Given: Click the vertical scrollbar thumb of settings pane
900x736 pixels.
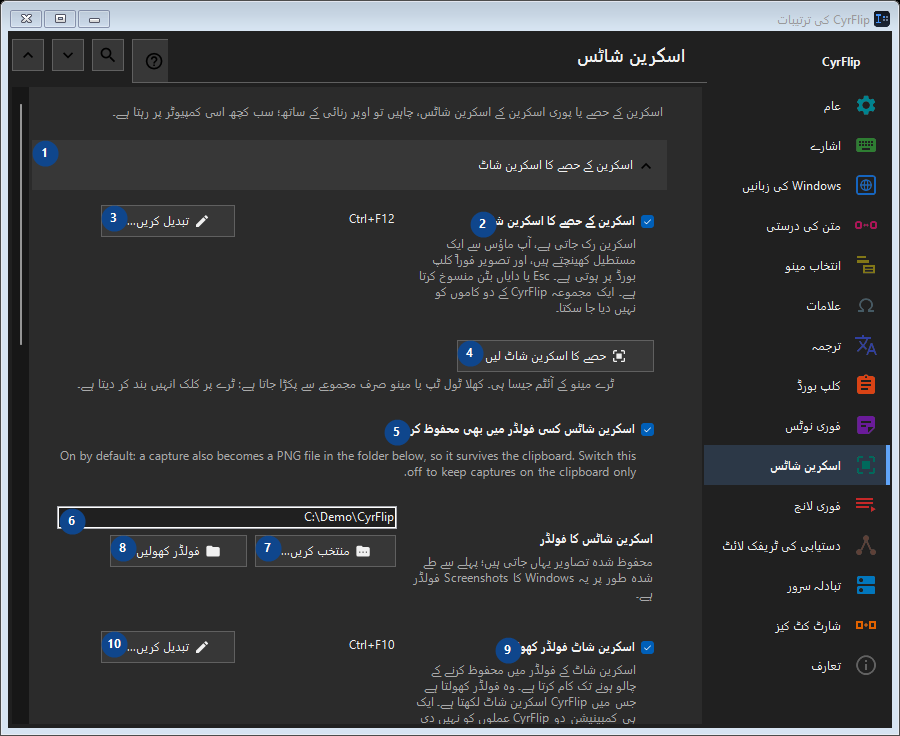Looking at the screenshot, I should [21, 224].
